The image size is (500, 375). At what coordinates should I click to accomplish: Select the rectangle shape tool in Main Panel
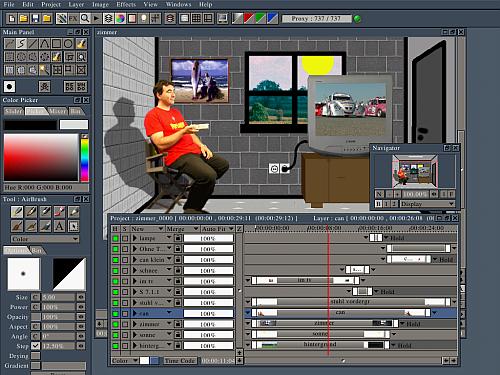click(56, 44)
